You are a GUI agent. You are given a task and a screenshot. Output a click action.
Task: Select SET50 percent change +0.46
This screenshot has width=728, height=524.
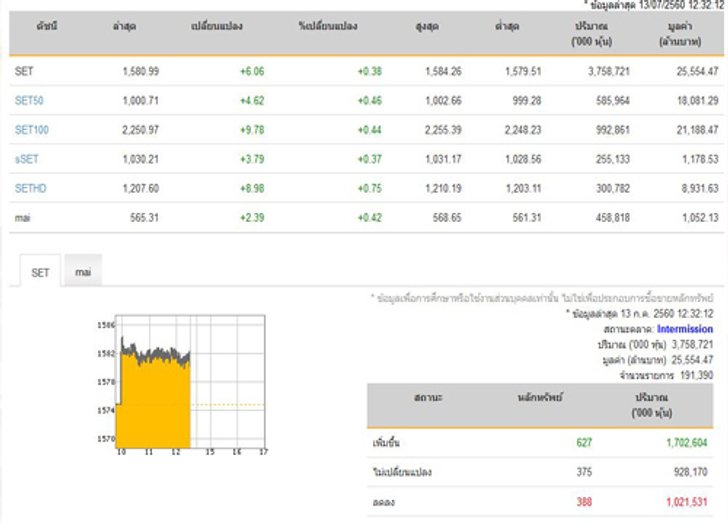[x=370, y=100]
